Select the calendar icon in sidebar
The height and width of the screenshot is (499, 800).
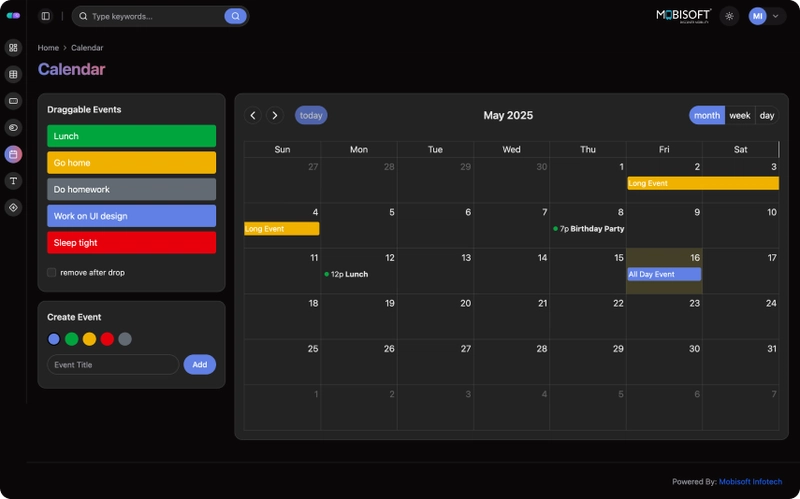pyautogui.click(x=13, y=154)
